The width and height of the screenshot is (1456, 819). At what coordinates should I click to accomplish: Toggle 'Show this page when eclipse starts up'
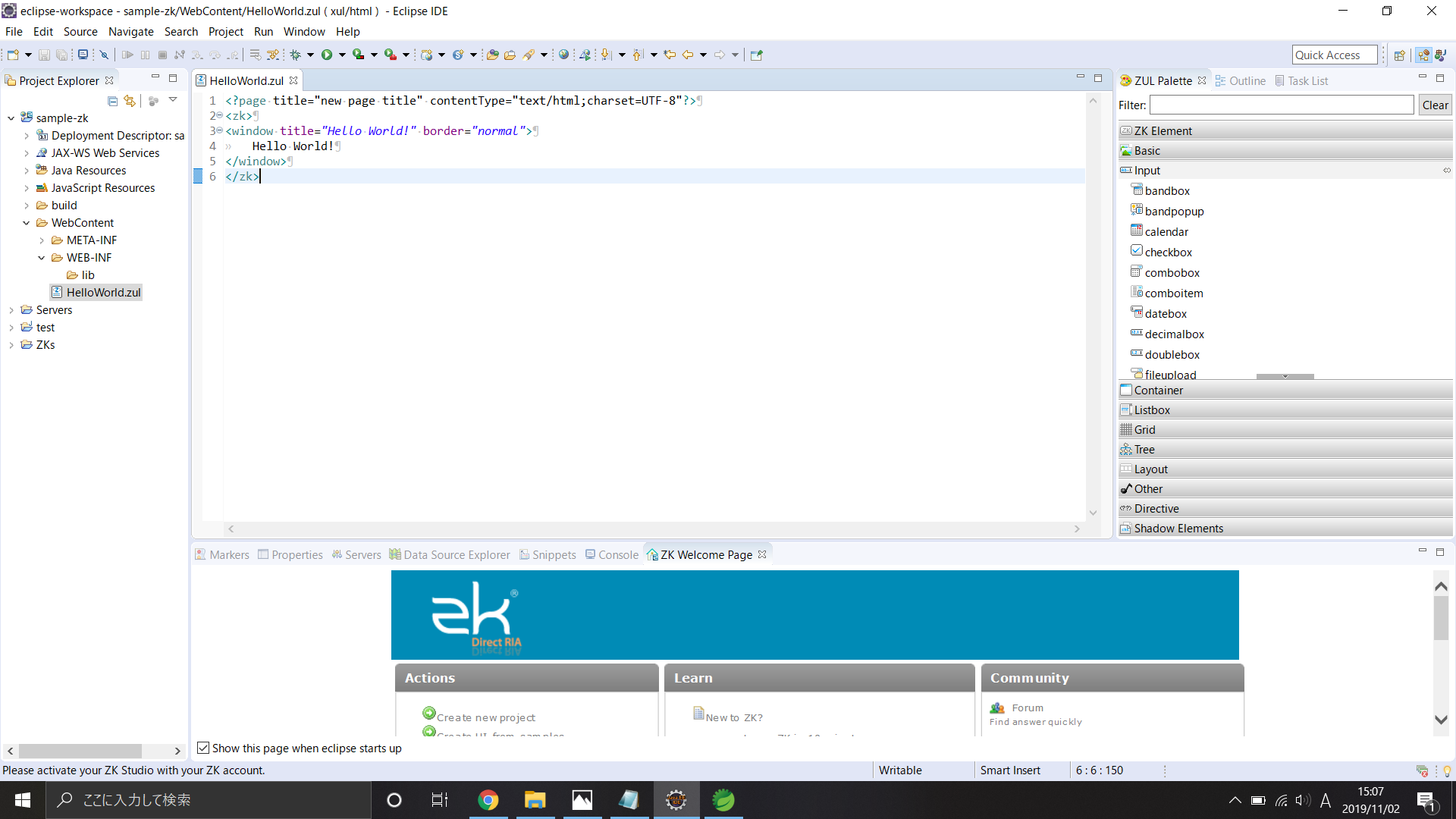(203, 748)
